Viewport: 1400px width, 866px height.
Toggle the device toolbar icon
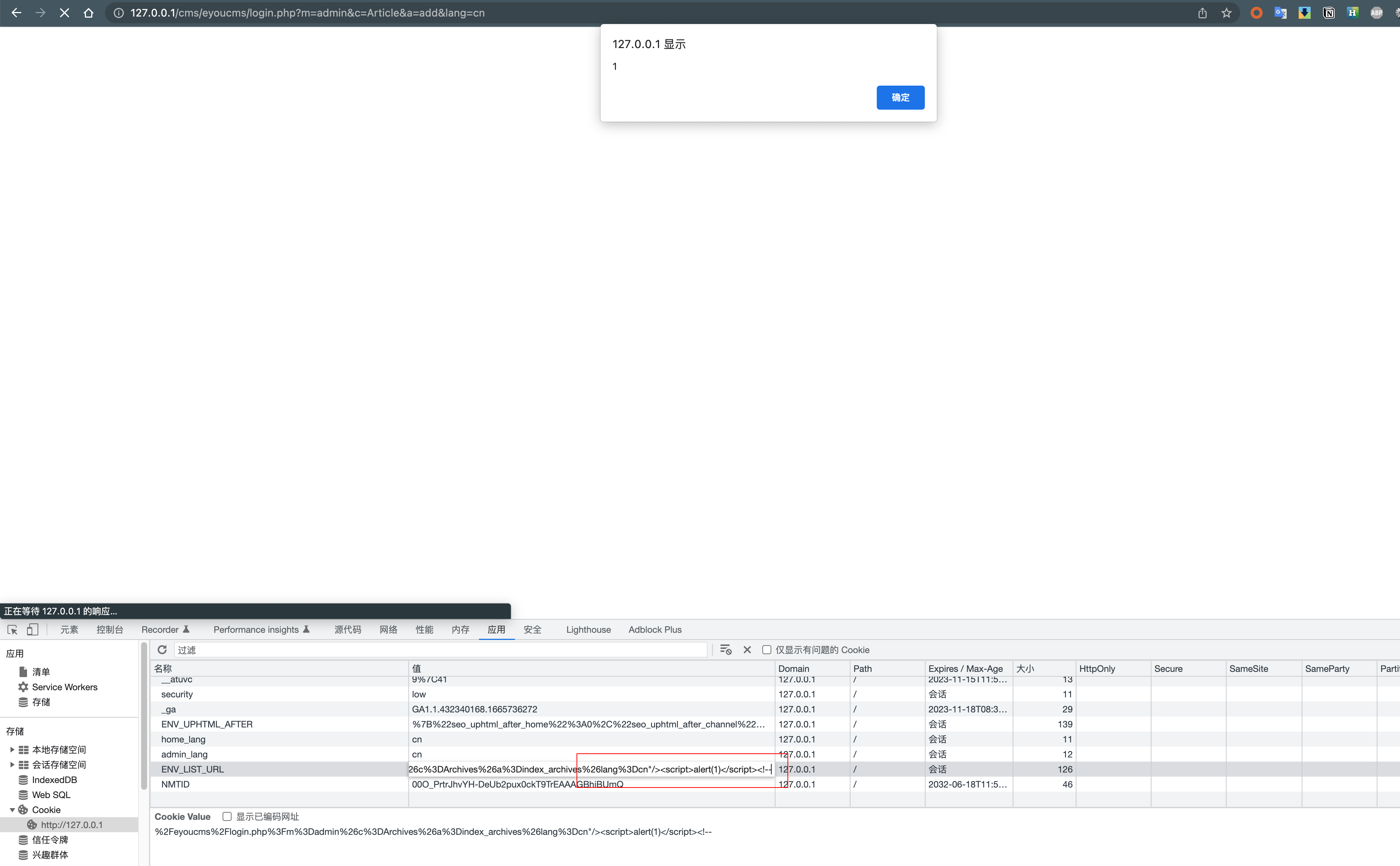pyautogui.click(x=33, y=629)
